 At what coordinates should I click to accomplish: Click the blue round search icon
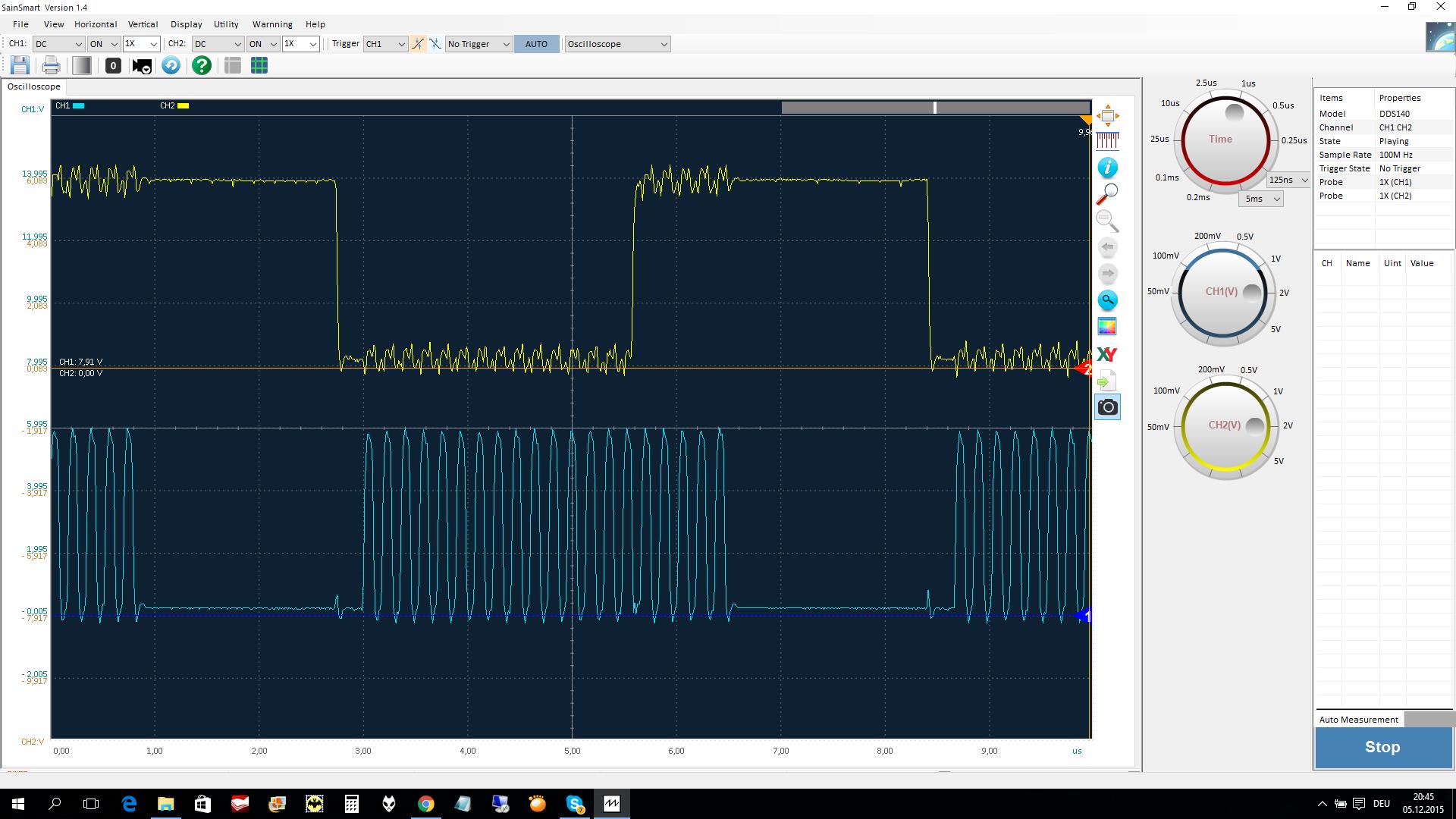[x=1107, y=300]
